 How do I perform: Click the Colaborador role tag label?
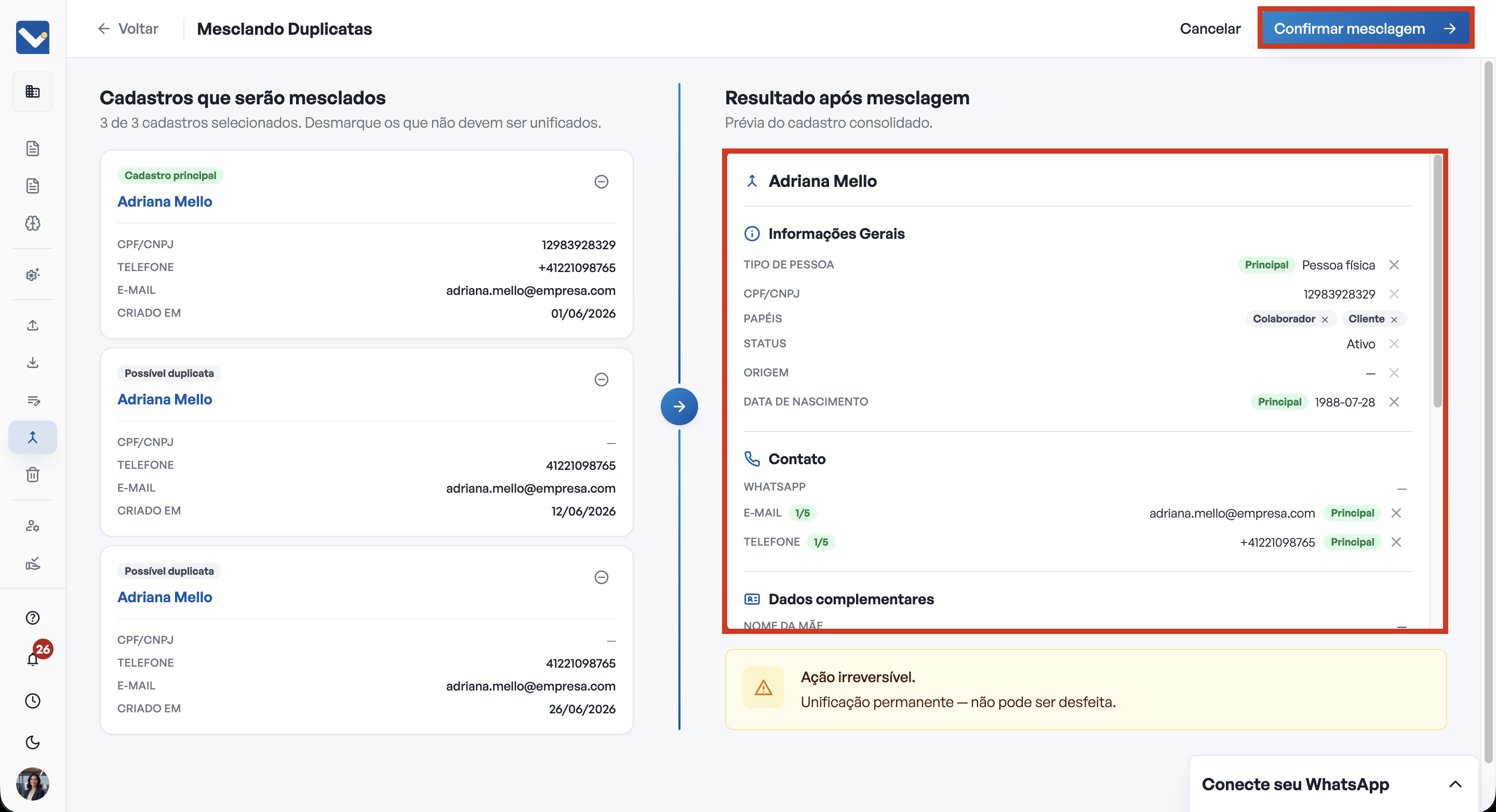tap(1284, 319)
